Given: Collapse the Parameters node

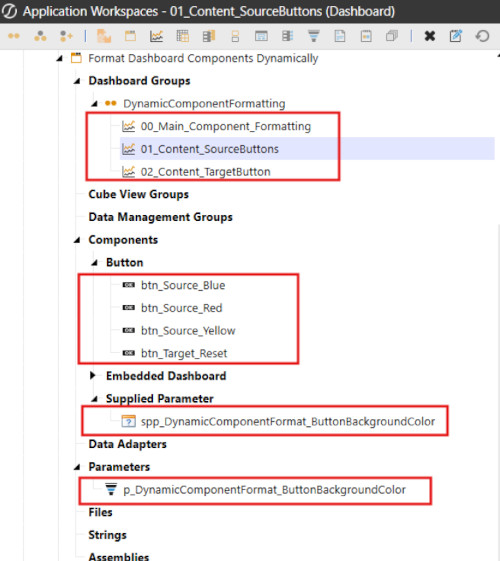Looking at the screenshot, I should click(x=77, y=467).
